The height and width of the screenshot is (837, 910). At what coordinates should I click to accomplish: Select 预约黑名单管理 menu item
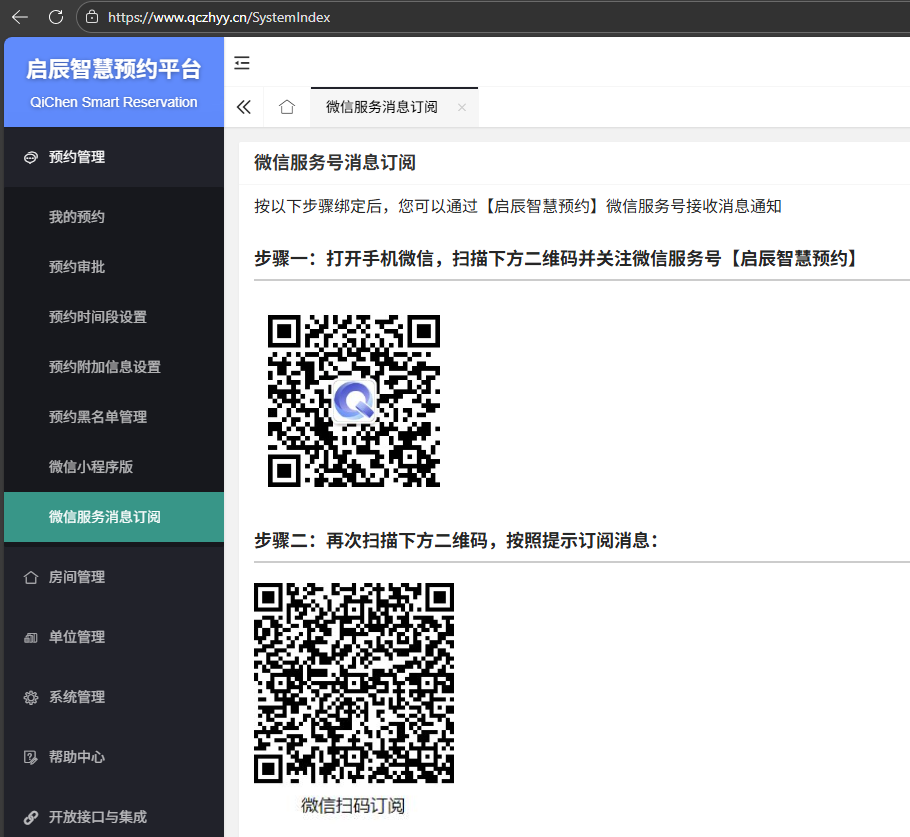[x=98, y=417]
